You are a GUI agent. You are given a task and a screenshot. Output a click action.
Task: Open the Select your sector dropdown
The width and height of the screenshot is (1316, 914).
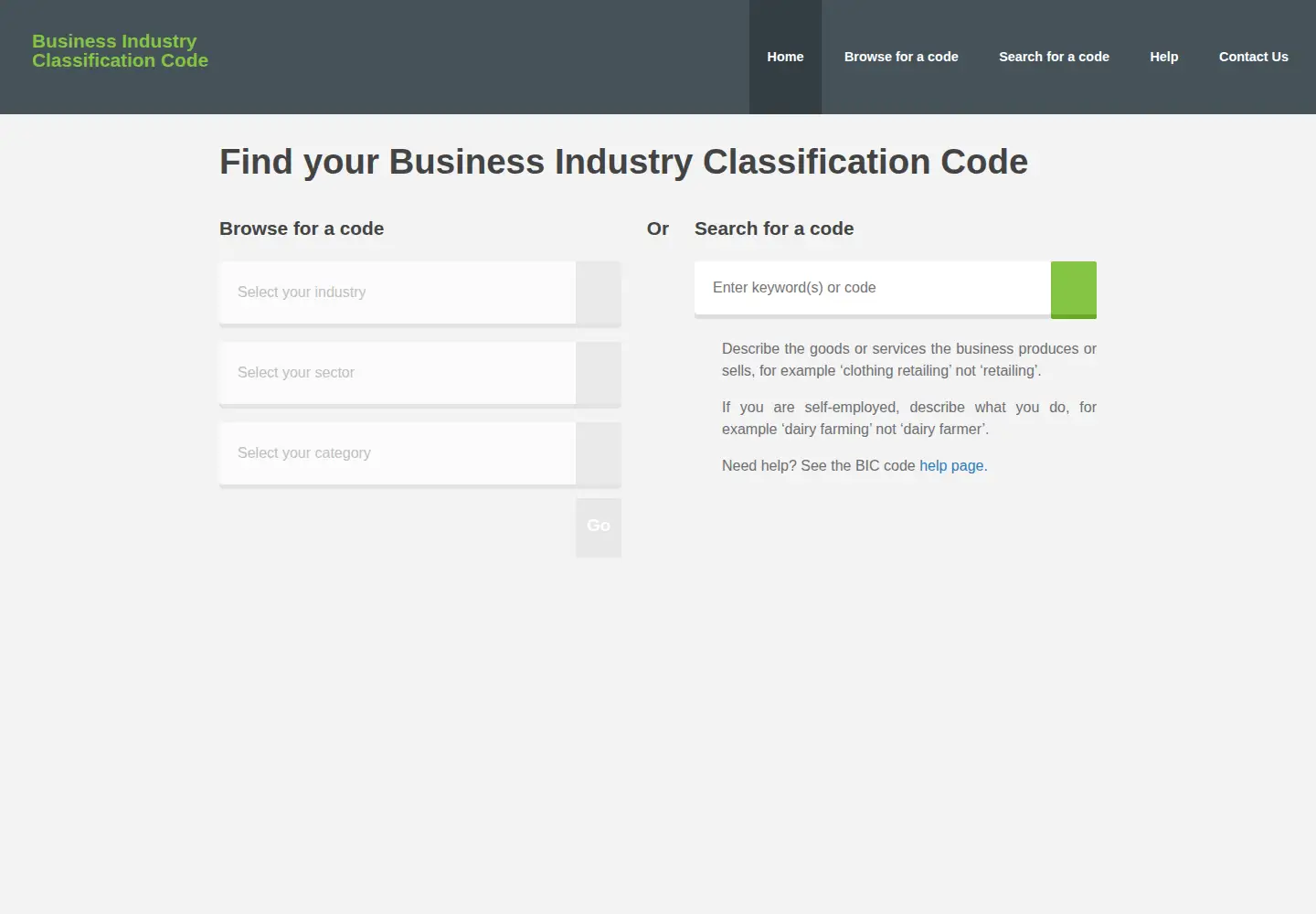tap(398, 373)
